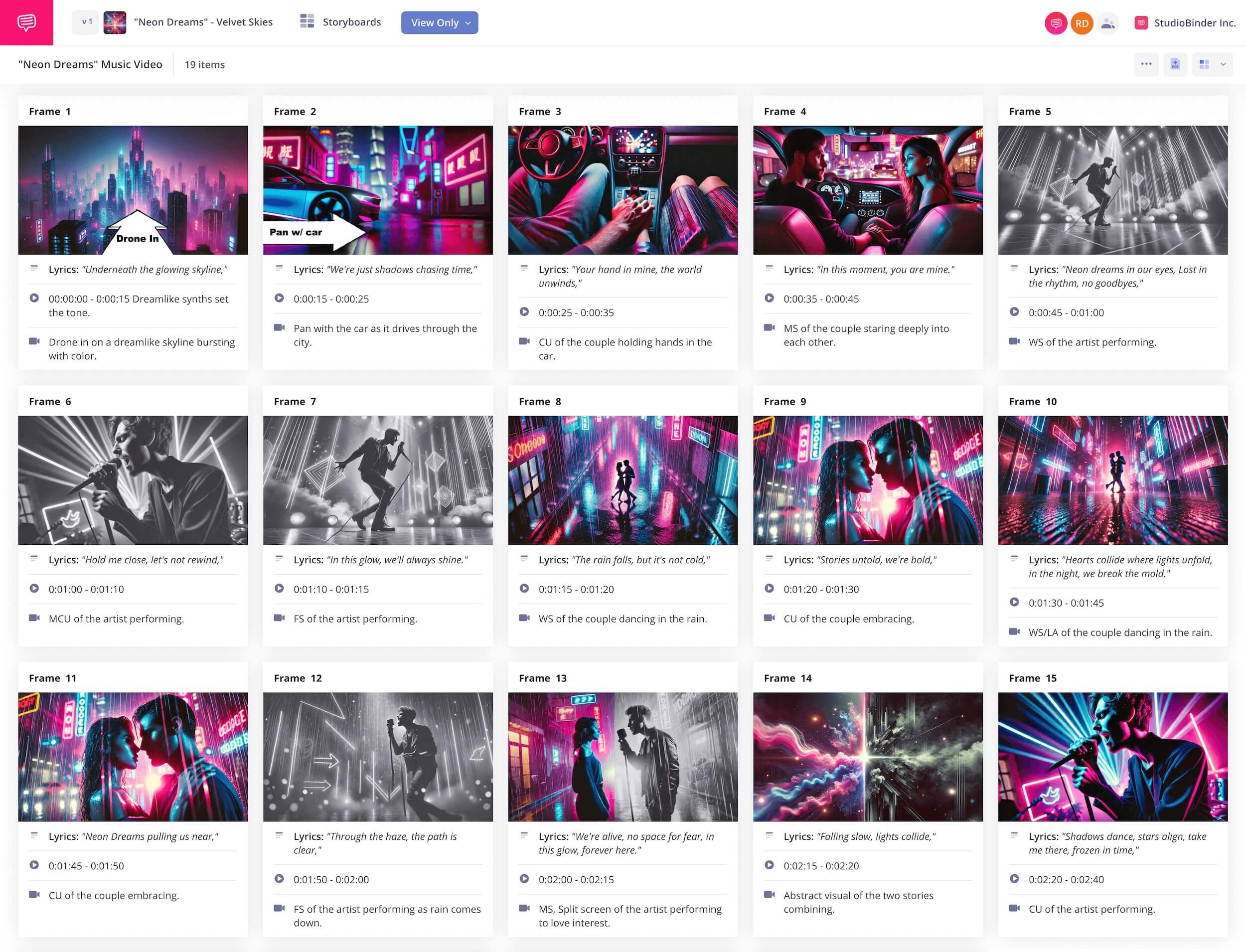Click the Neon Dreams - Velvet Skies project title

tap(203, 22)
